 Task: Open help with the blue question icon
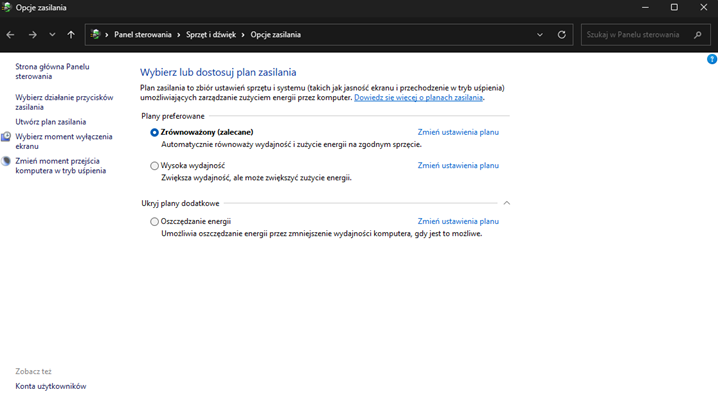[712, 59]
